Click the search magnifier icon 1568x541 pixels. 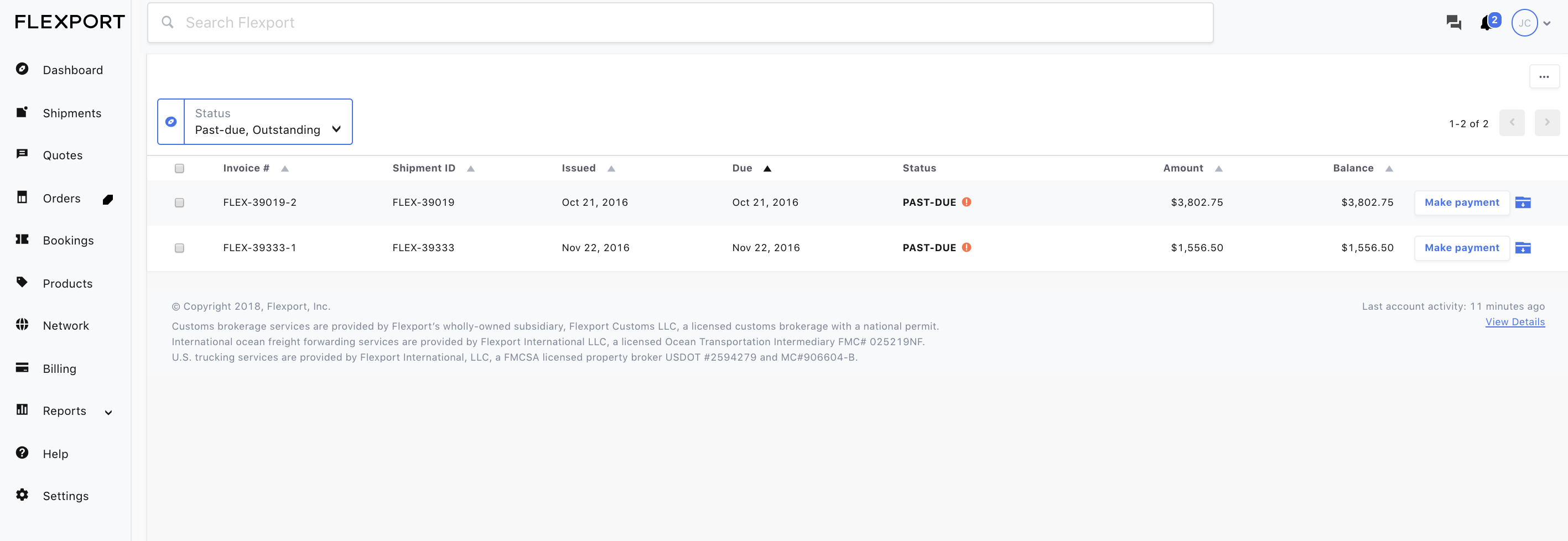(x=168, y=23)
